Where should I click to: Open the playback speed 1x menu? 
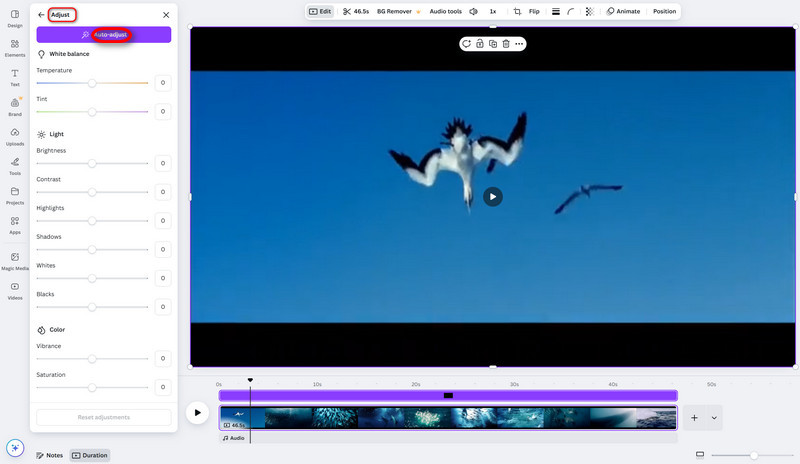pos(492,11)
